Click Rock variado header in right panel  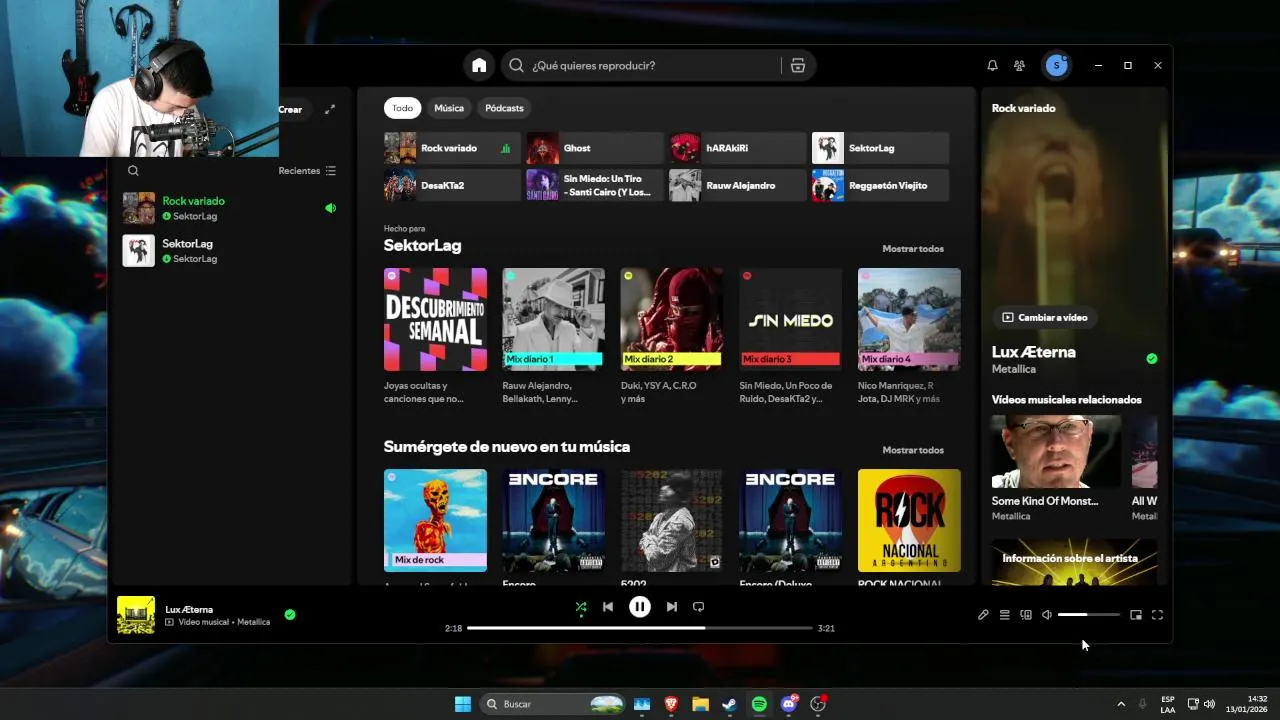1023,108
